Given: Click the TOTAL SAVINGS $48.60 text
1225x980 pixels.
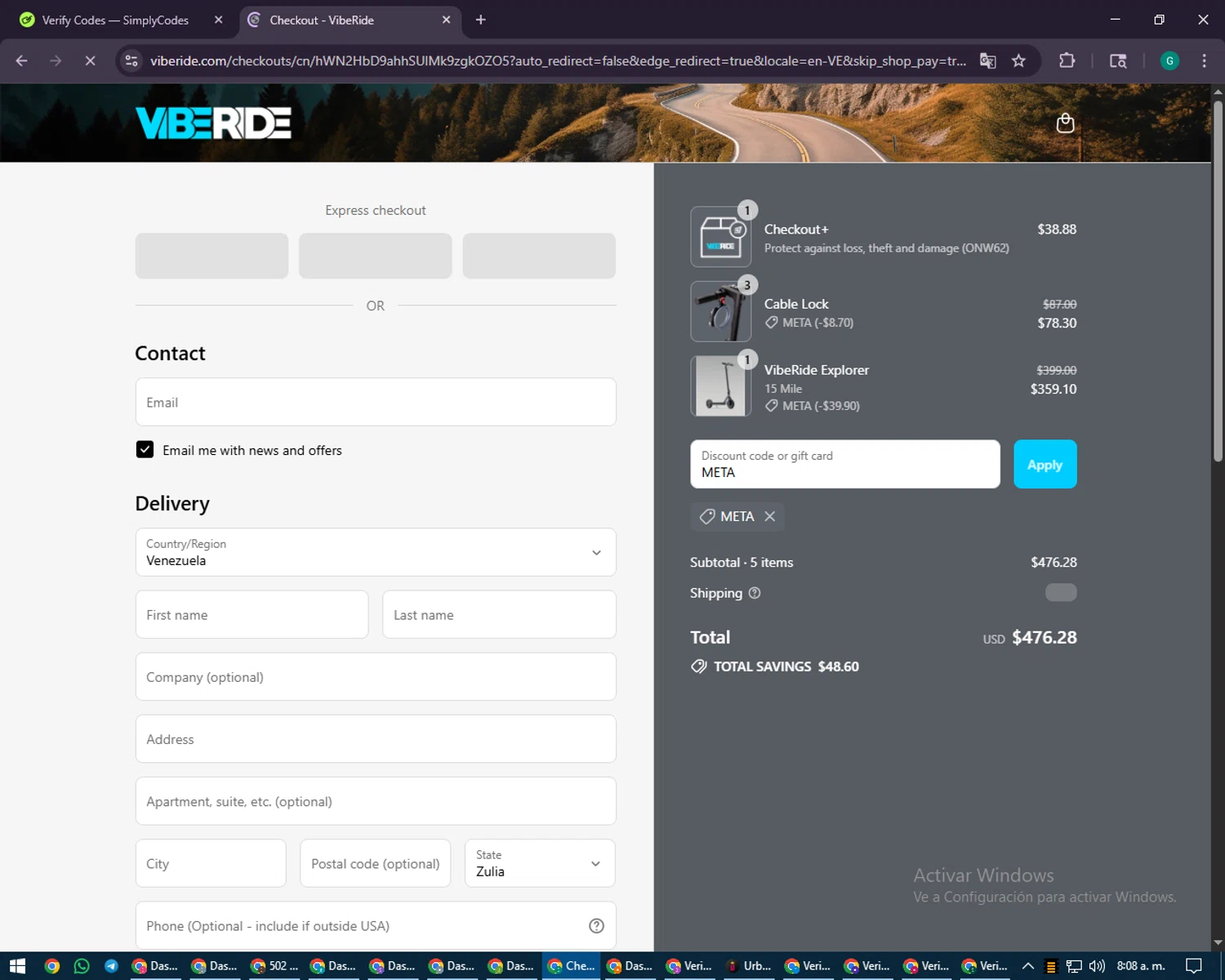Looking at the screenshot, I should (x=786, y=666).
